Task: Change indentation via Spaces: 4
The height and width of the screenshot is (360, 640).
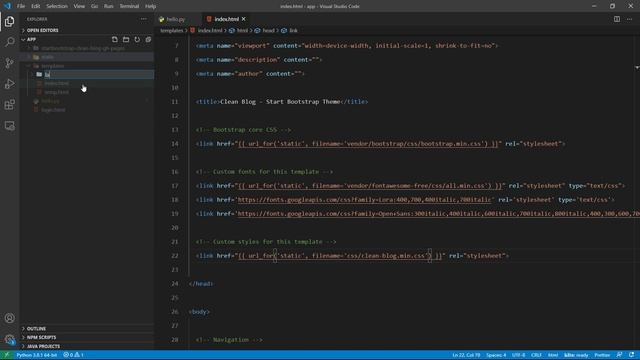Action: point(496,355)
